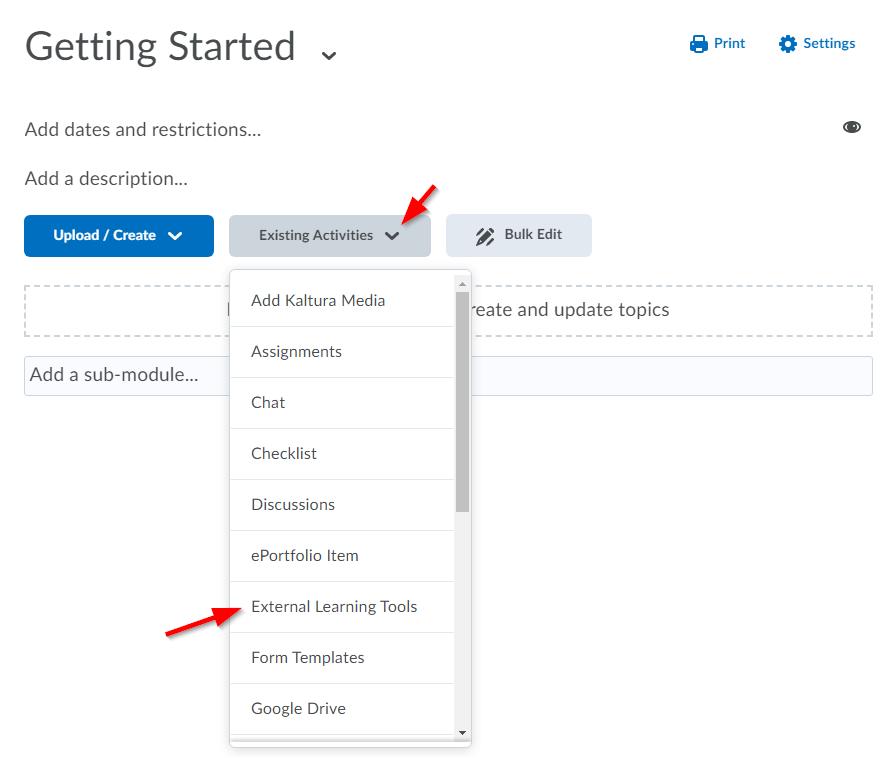Choose Google Drive menu item
The width and height of the screenshot is (883, 757).
click(x=298, y=709)
